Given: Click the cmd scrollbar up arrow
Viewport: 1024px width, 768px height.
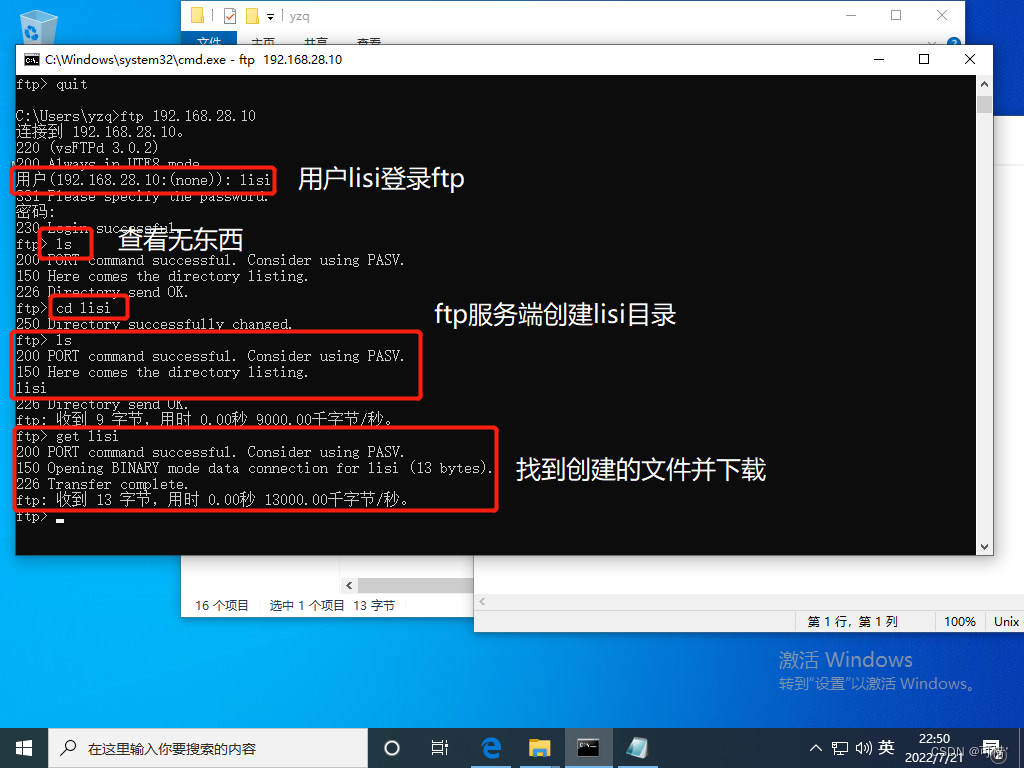Looking at the screenshot, I should click(x=984, y=84).
